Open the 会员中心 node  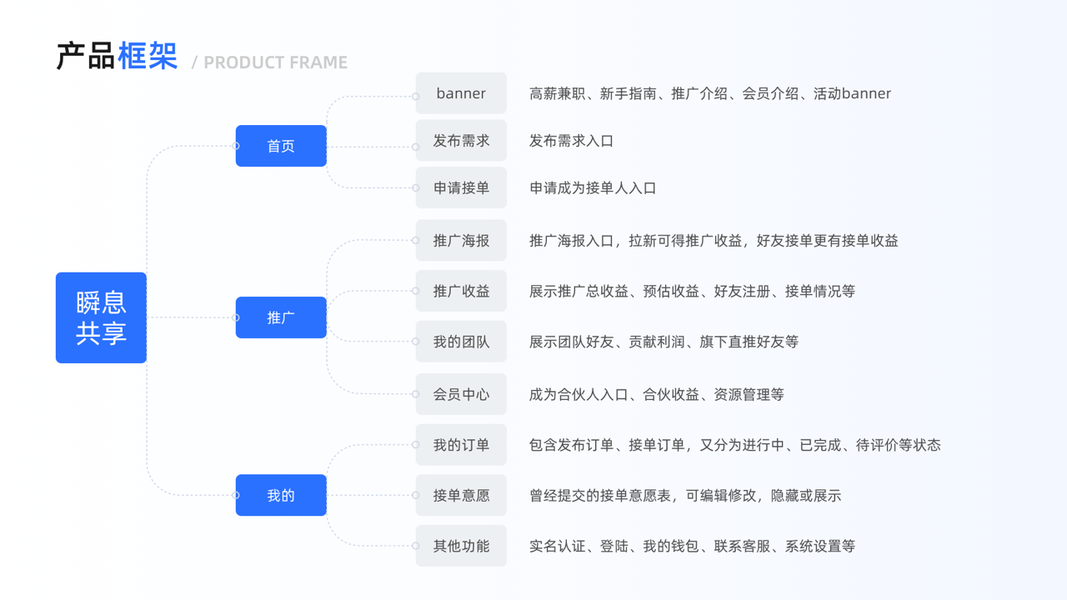click(461, 394)
